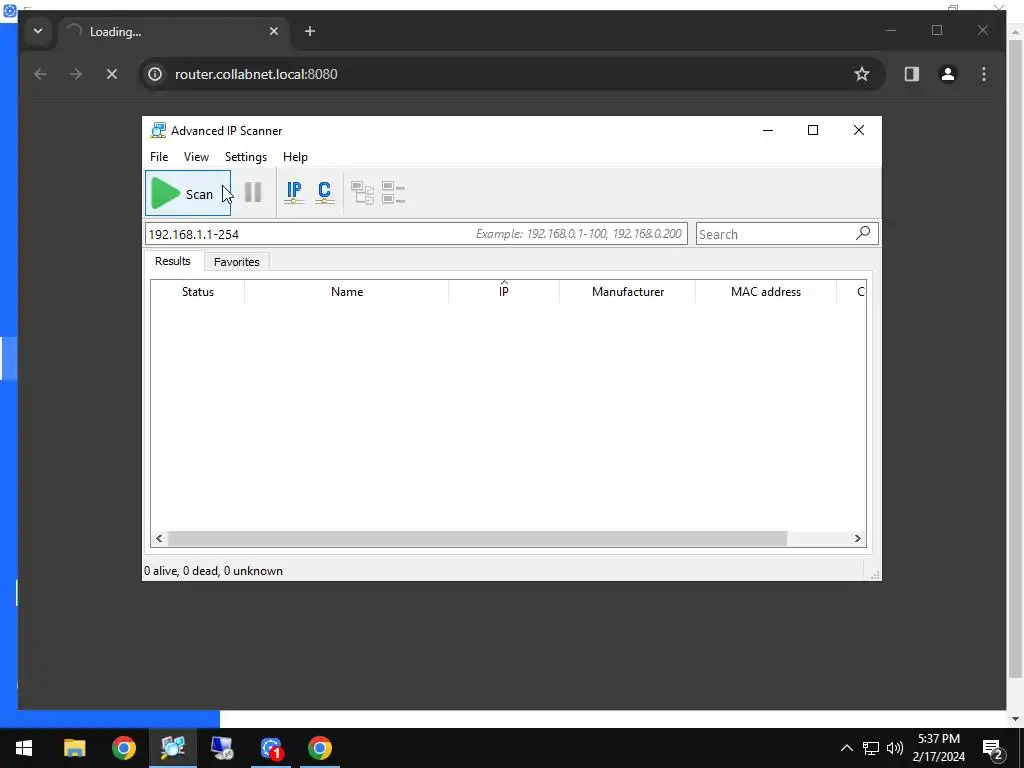Click Advanced IP Scanner taskbar icon
Image resolution: width=1024 pixels, height=768 pixels.
click(173, 748)
